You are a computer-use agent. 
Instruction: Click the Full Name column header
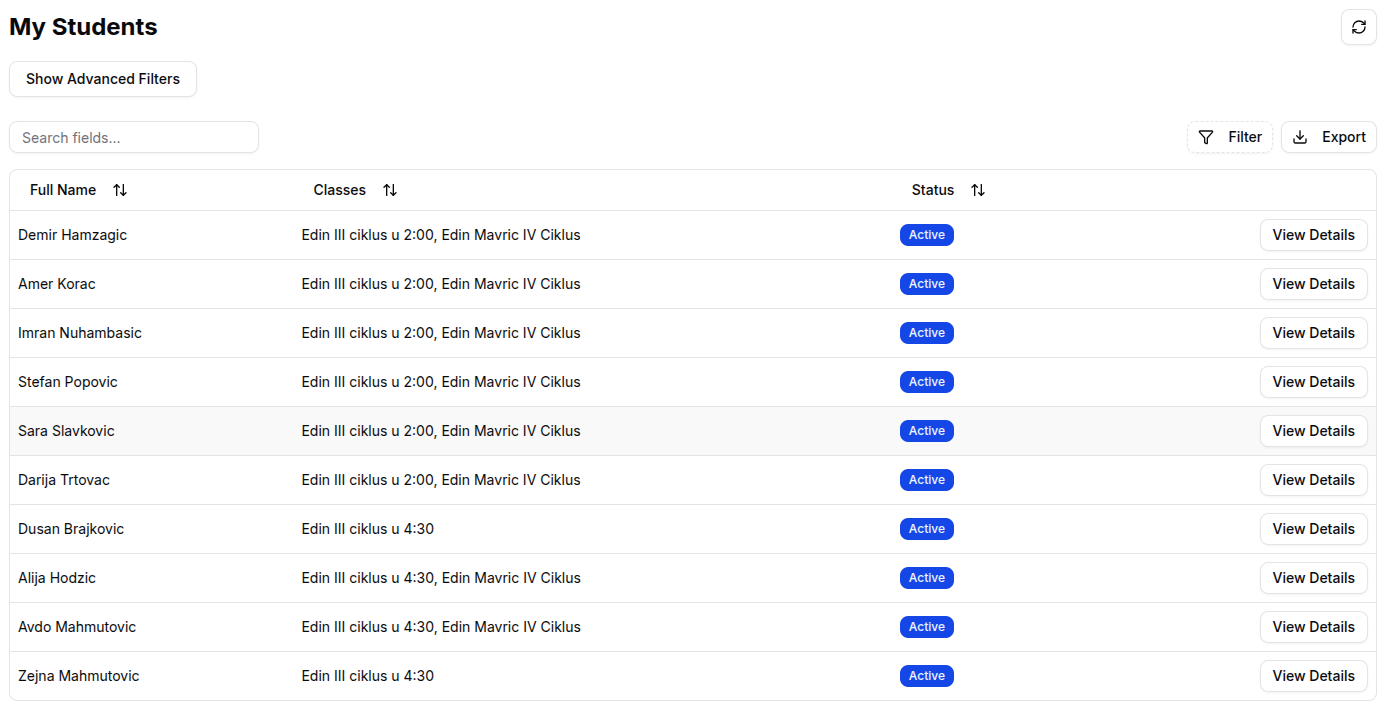63,190
